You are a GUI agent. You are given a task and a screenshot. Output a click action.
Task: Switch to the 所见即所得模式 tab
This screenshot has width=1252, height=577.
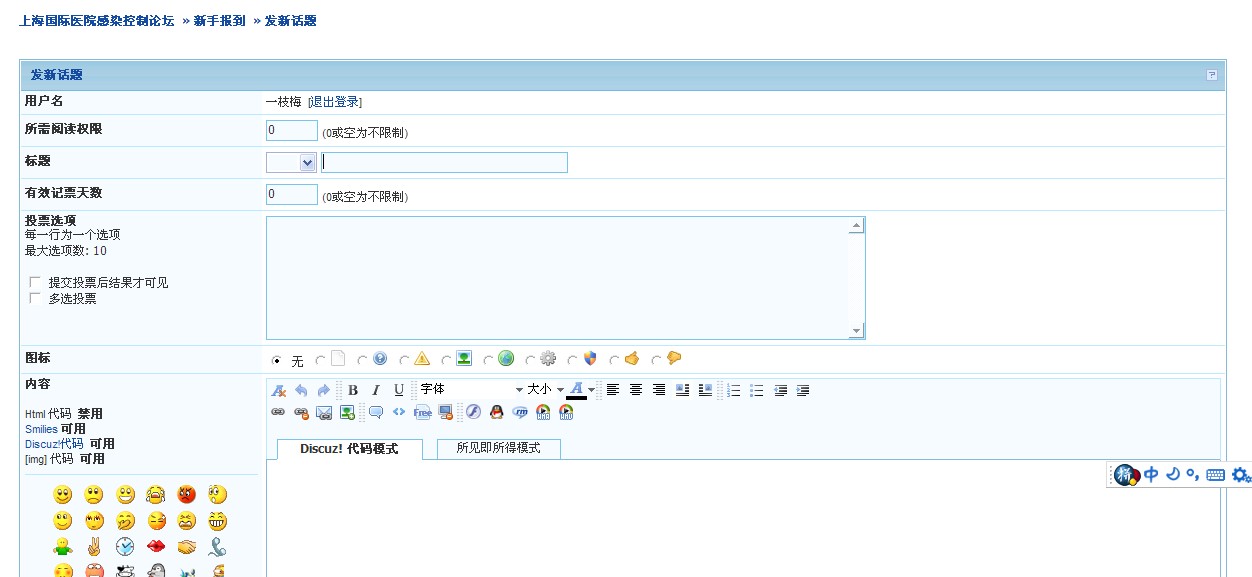click(498, 449)
